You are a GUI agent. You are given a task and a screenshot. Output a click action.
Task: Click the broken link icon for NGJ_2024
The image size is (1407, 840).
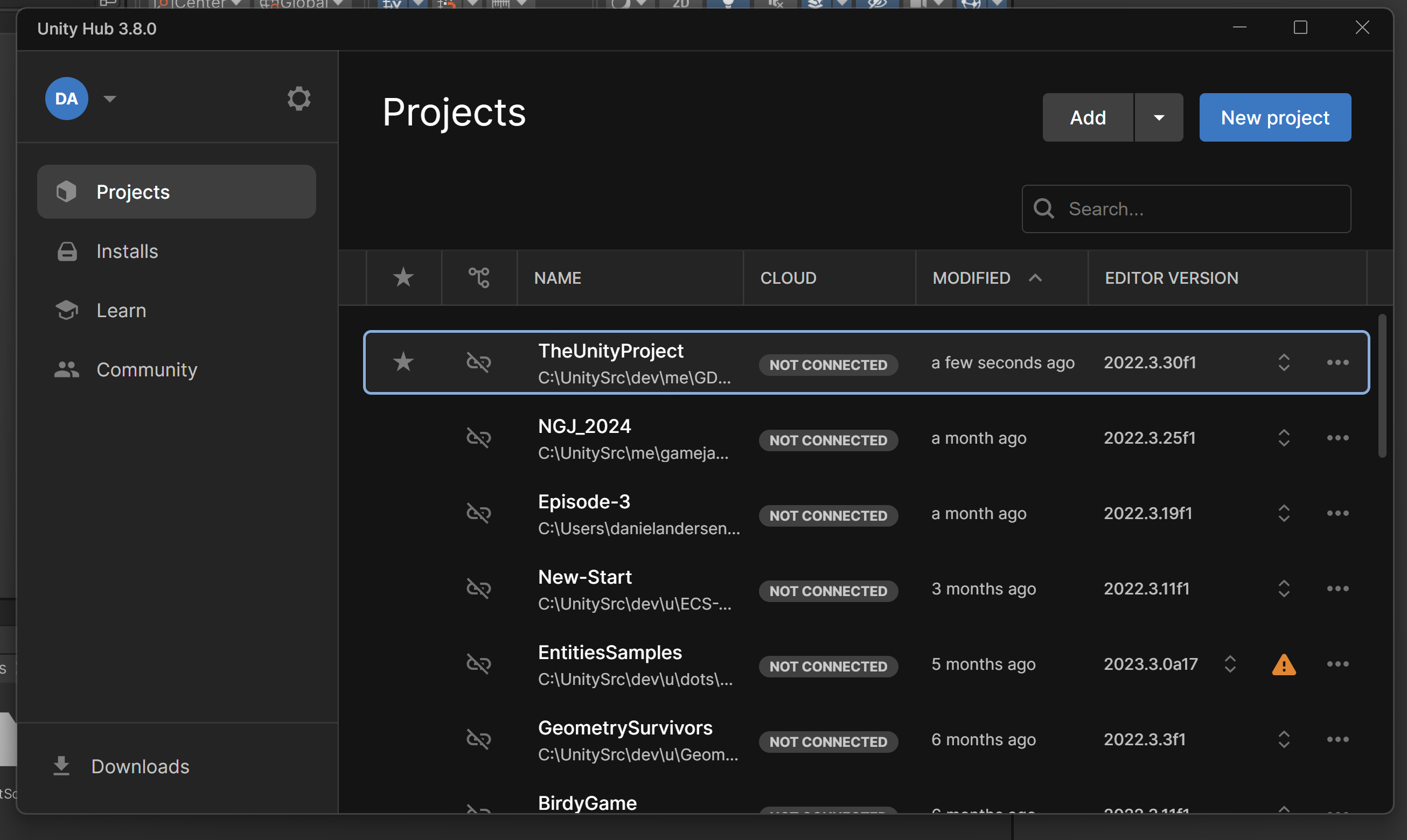coord(478,437)
